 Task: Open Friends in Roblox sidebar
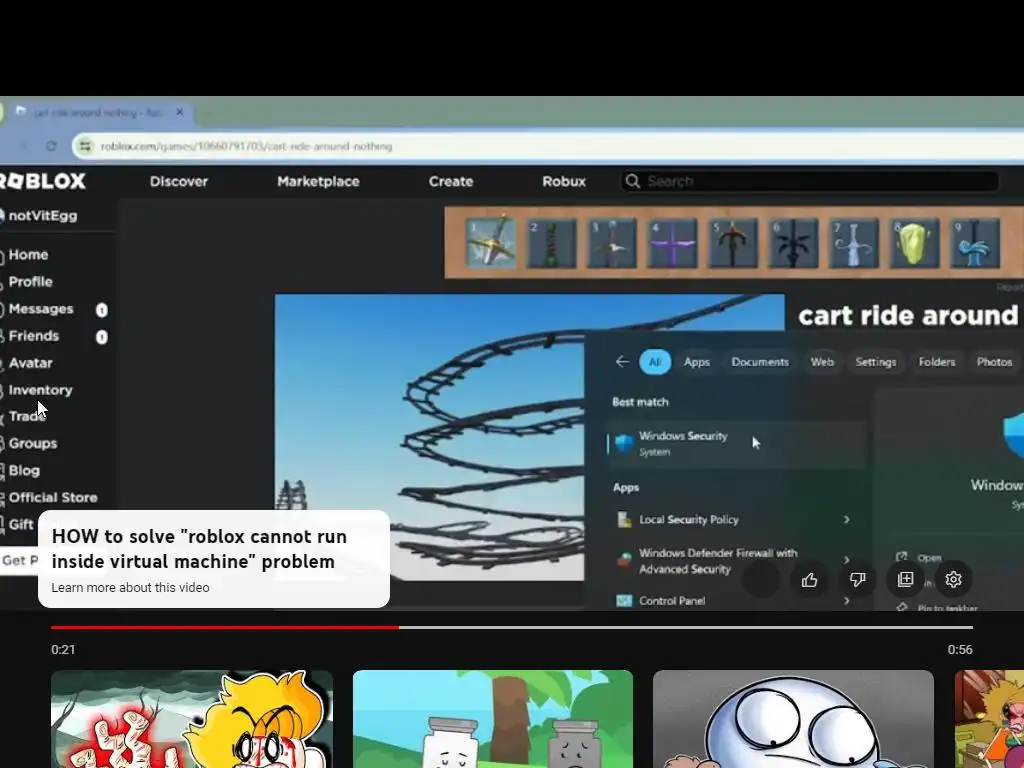coord(33,336)
